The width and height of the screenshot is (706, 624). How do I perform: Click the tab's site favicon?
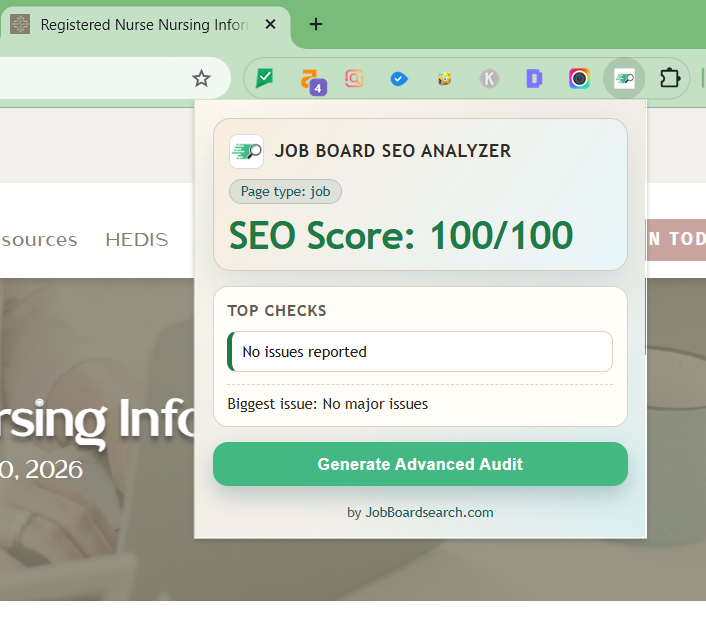point(20,24)
